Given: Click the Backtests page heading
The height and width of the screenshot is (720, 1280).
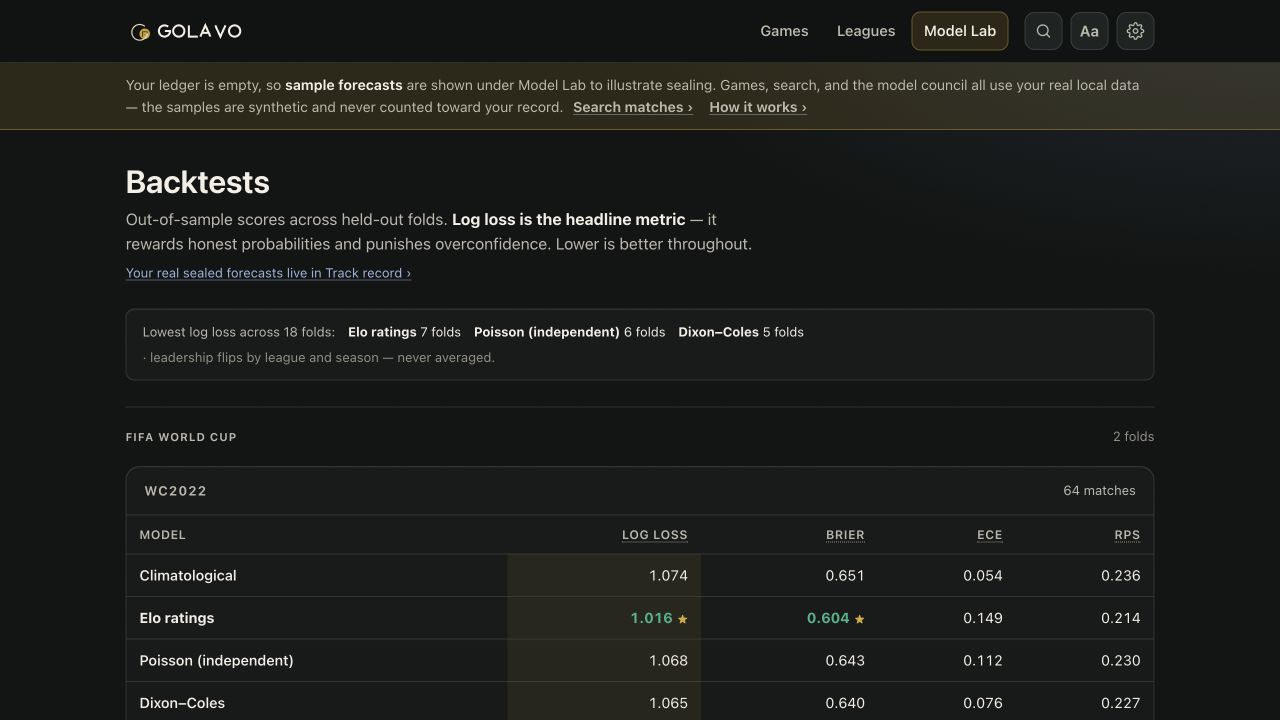Looking at the screenshot, I should click(x=198, y=182).
